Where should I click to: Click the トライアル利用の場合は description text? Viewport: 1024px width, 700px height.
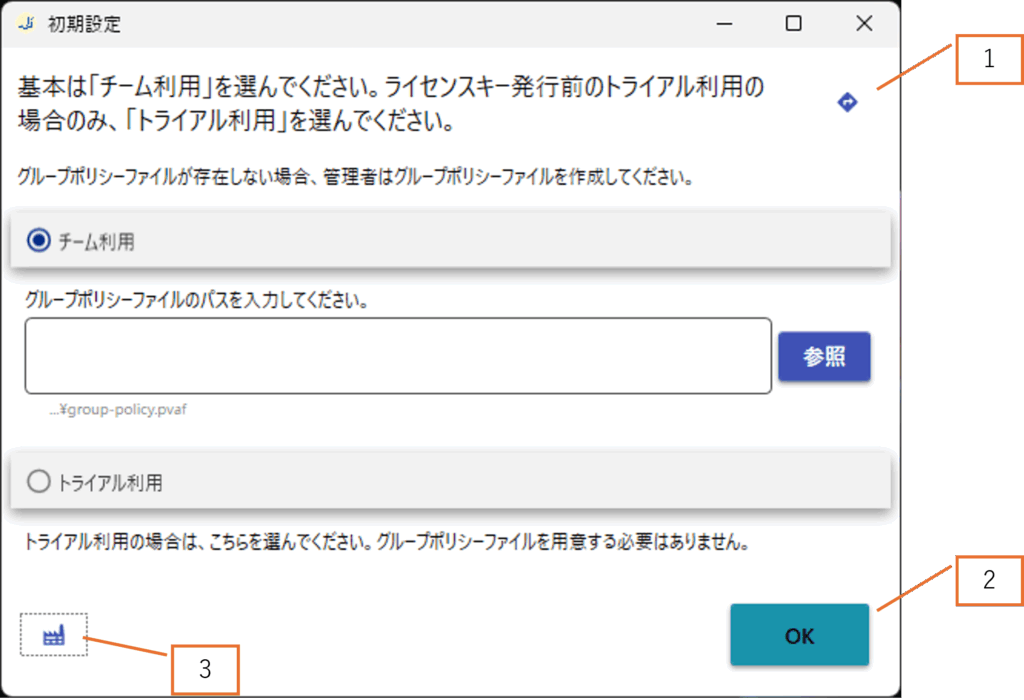click(x=386, y=545)
